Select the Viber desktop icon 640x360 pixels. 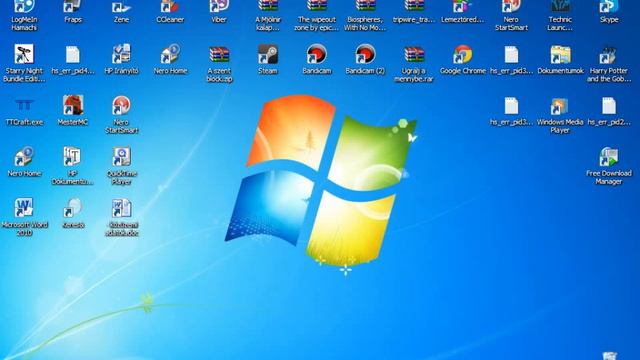[x=219, y=11]
